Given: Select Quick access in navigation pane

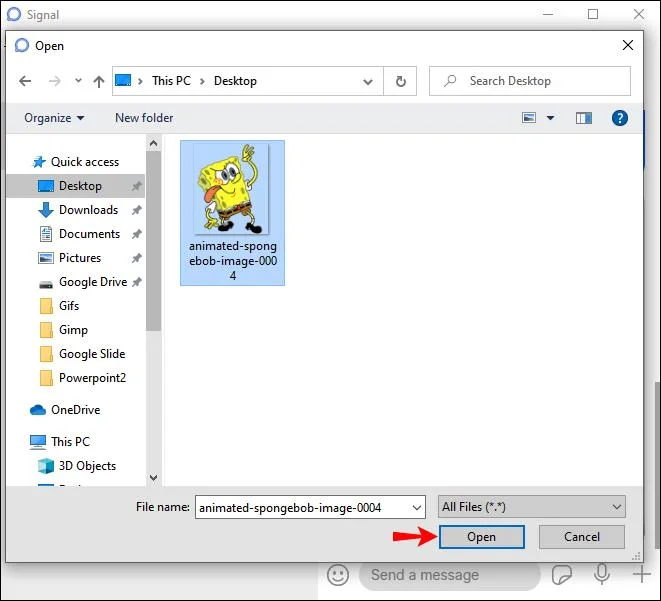Looking at the screenshot, I should click(x=76, y=162).
